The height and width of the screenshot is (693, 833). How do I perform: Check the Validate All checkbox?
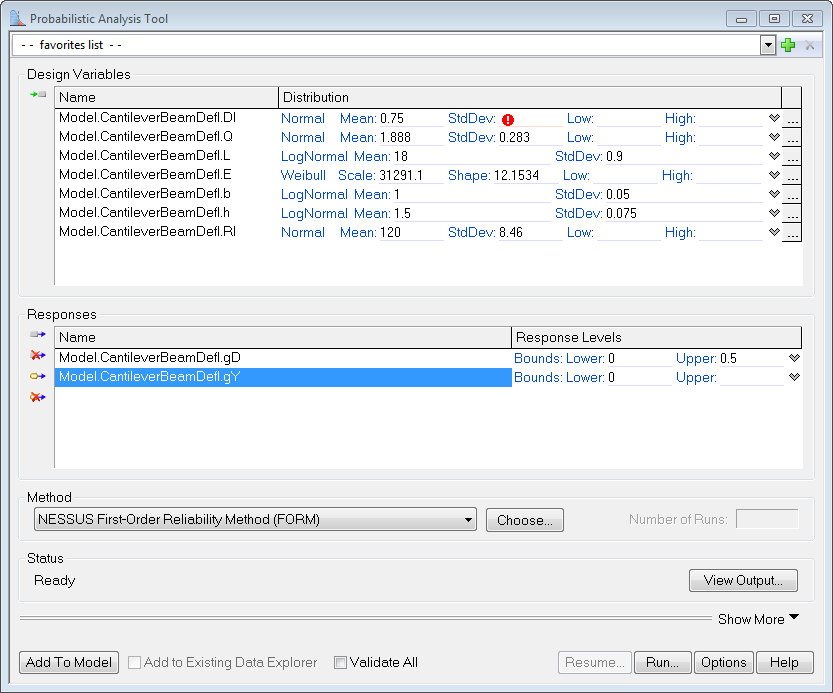pos(340,662)
